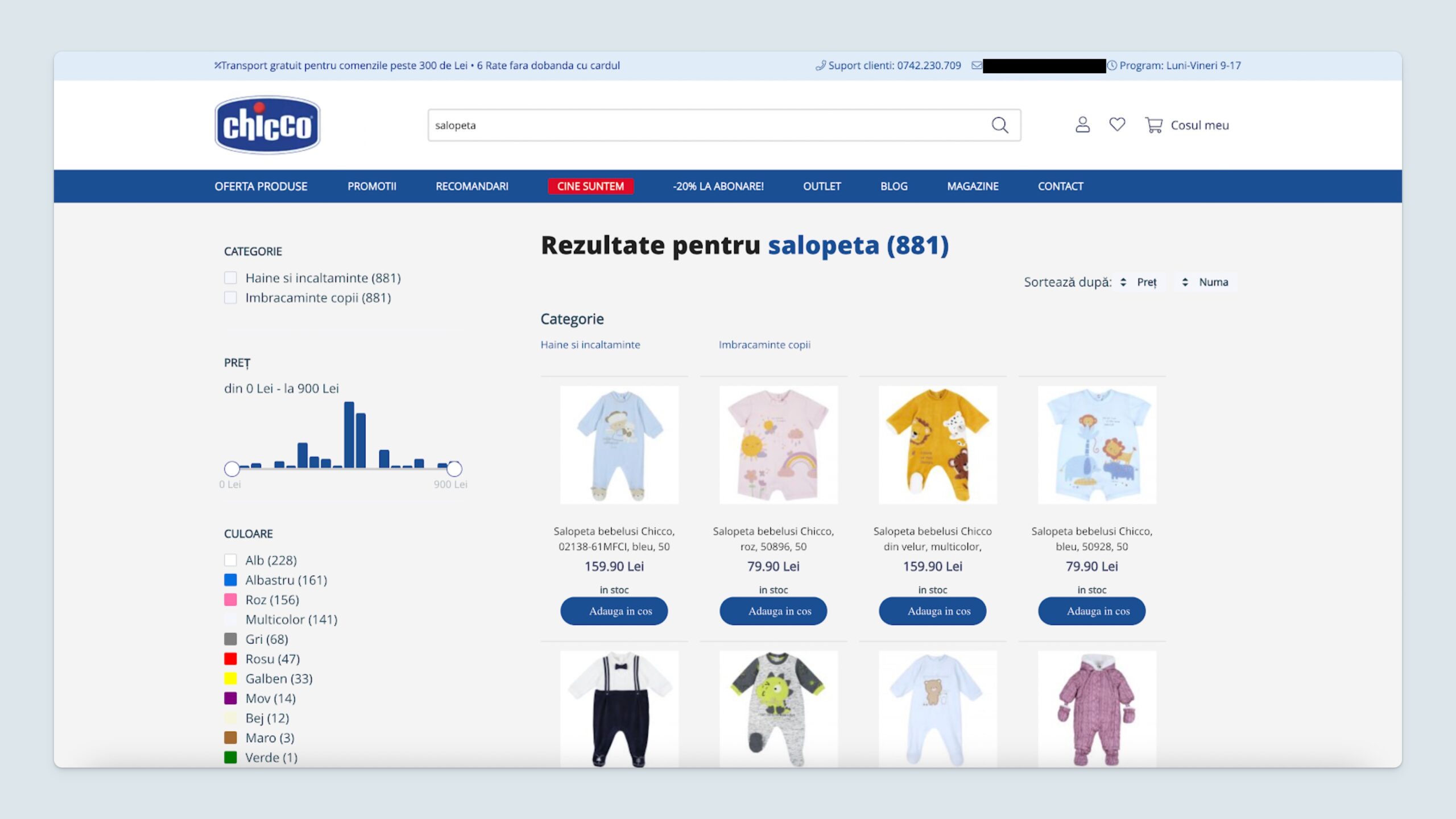The image size is (1456, 819).
Task: Click the search magnifier icon
Action: [x=999, y=125]
